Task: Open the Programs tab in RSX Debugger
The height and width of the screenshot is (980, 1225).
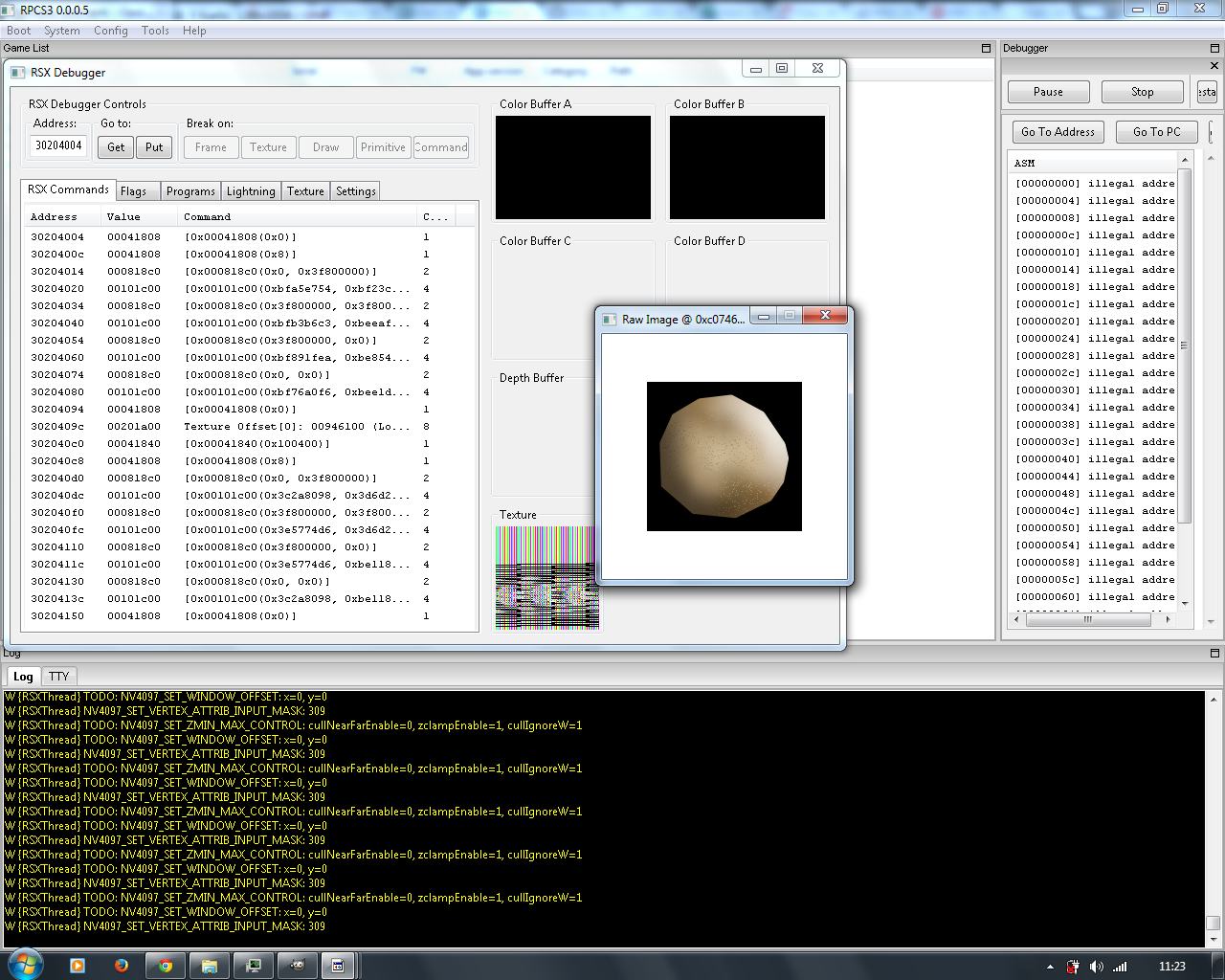Action: click(x=190, y=191)
